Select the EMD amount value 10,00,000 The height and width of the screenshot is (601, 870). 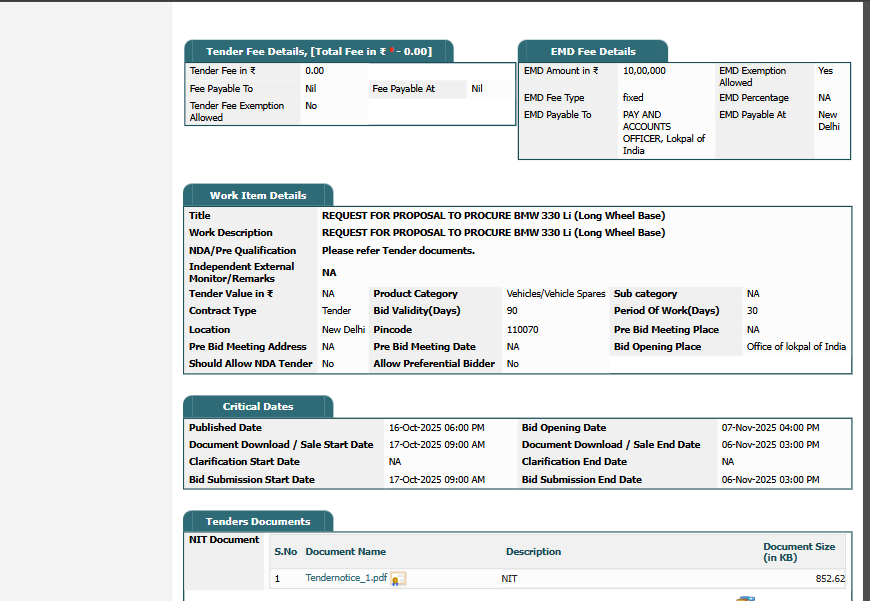[644, 70]
